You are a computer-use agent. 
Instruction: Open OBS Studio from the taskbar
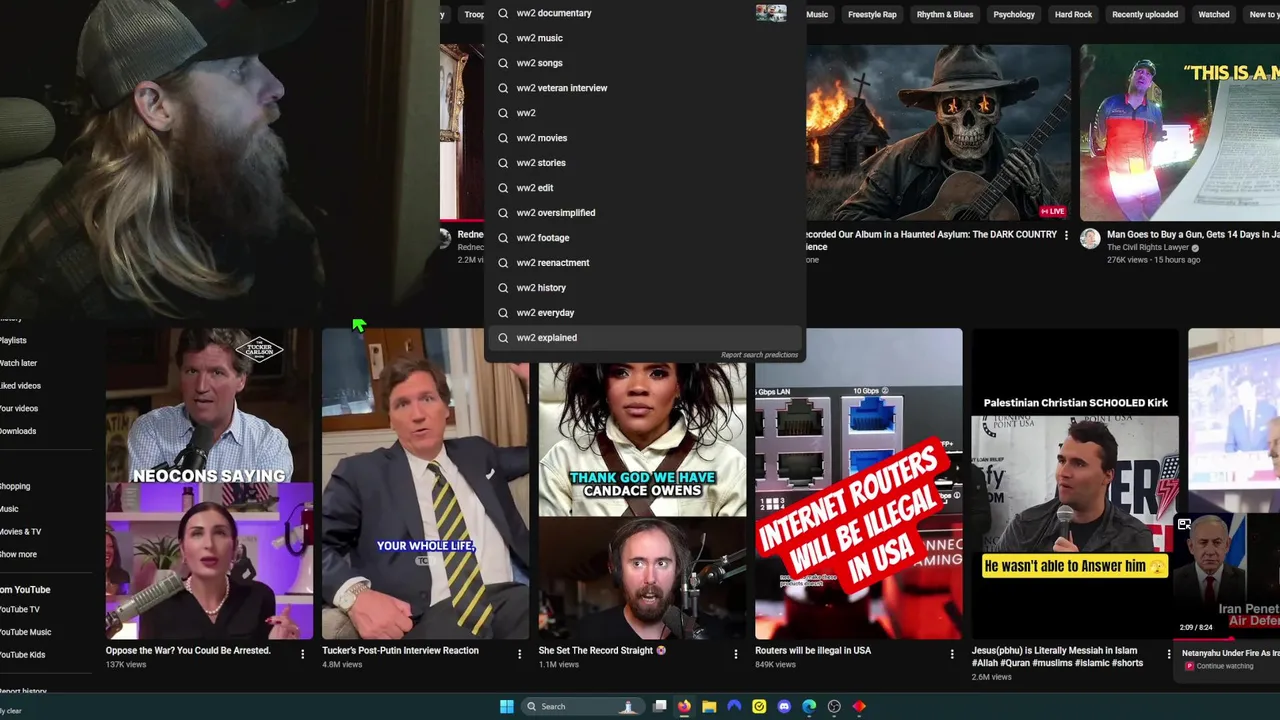(834, 706)
